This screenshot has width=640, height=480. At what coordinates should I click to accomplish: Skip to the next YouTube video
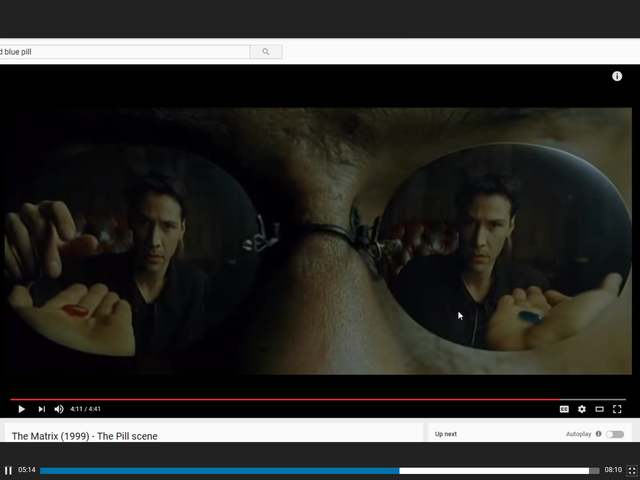click(x=42, y=409)
